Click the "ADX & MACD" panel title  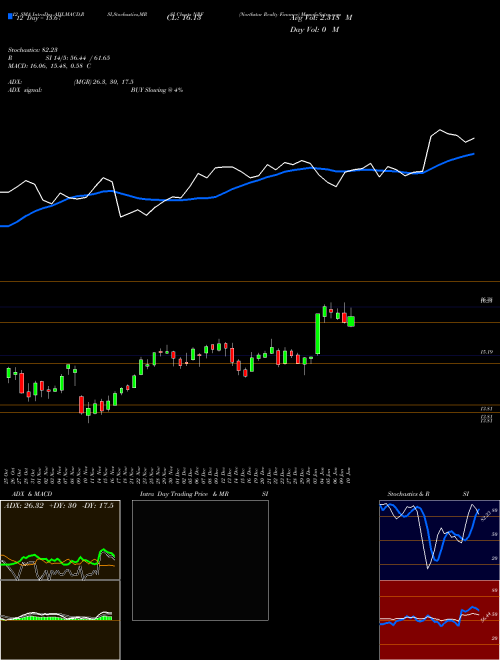[x=32, y=494]
